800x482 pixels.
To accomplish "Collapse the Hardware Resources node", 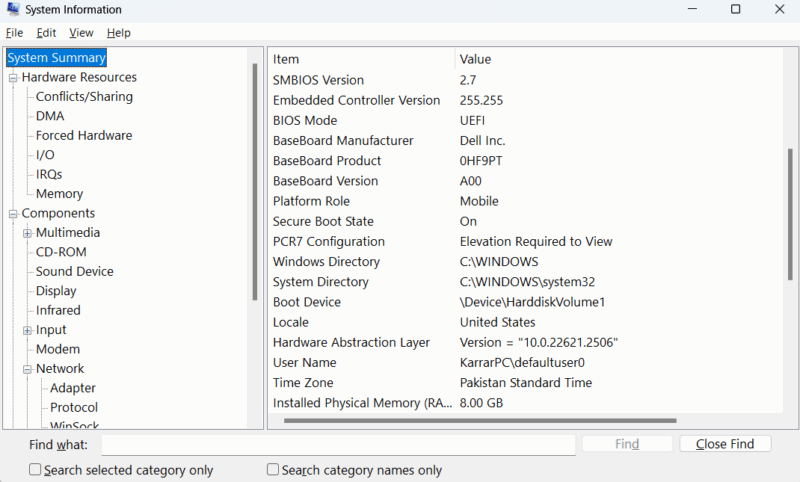I will [13, 78].
